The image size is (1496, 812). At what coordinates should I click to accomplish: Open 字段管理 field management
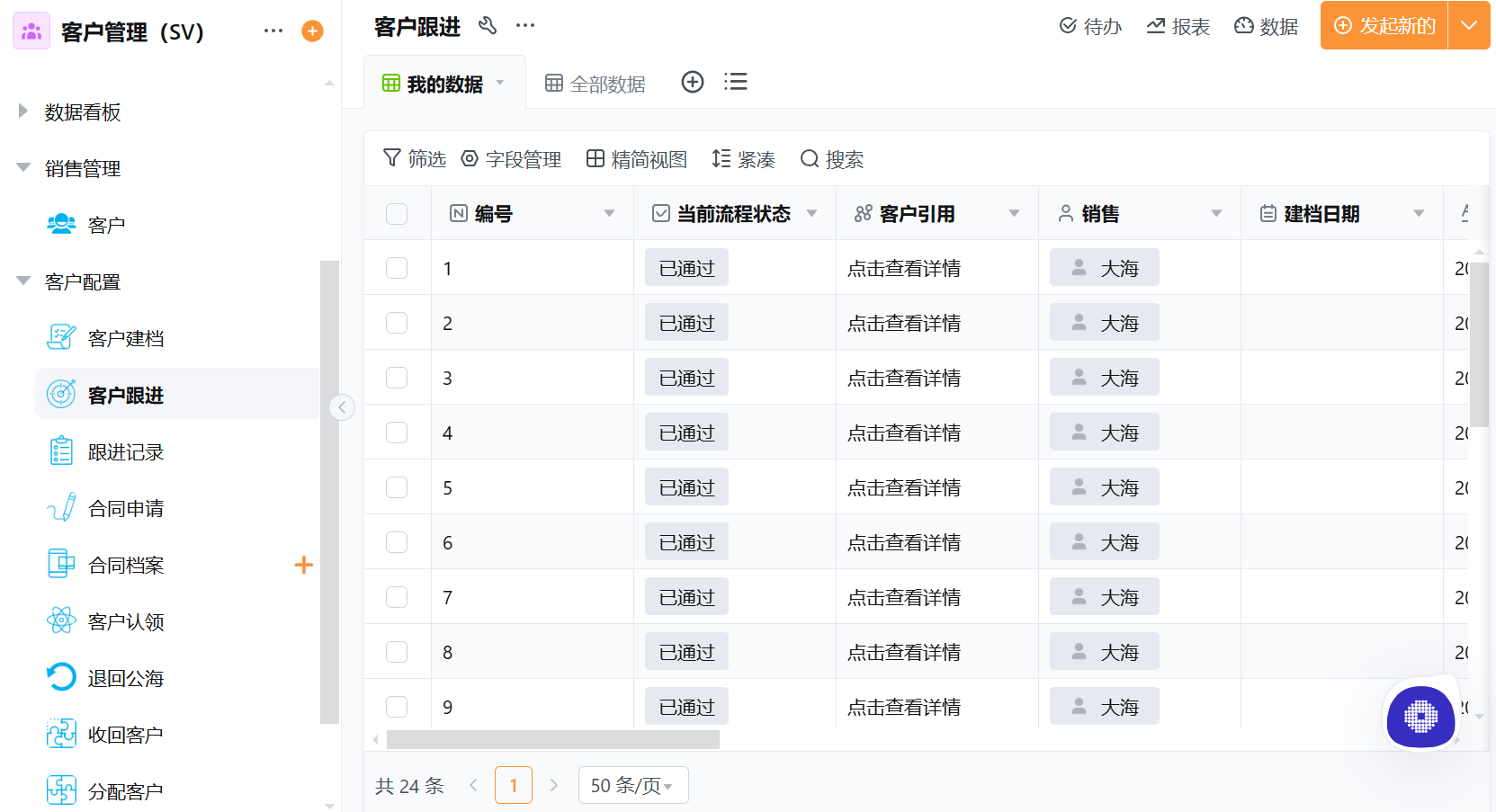[x=511, y=159]
